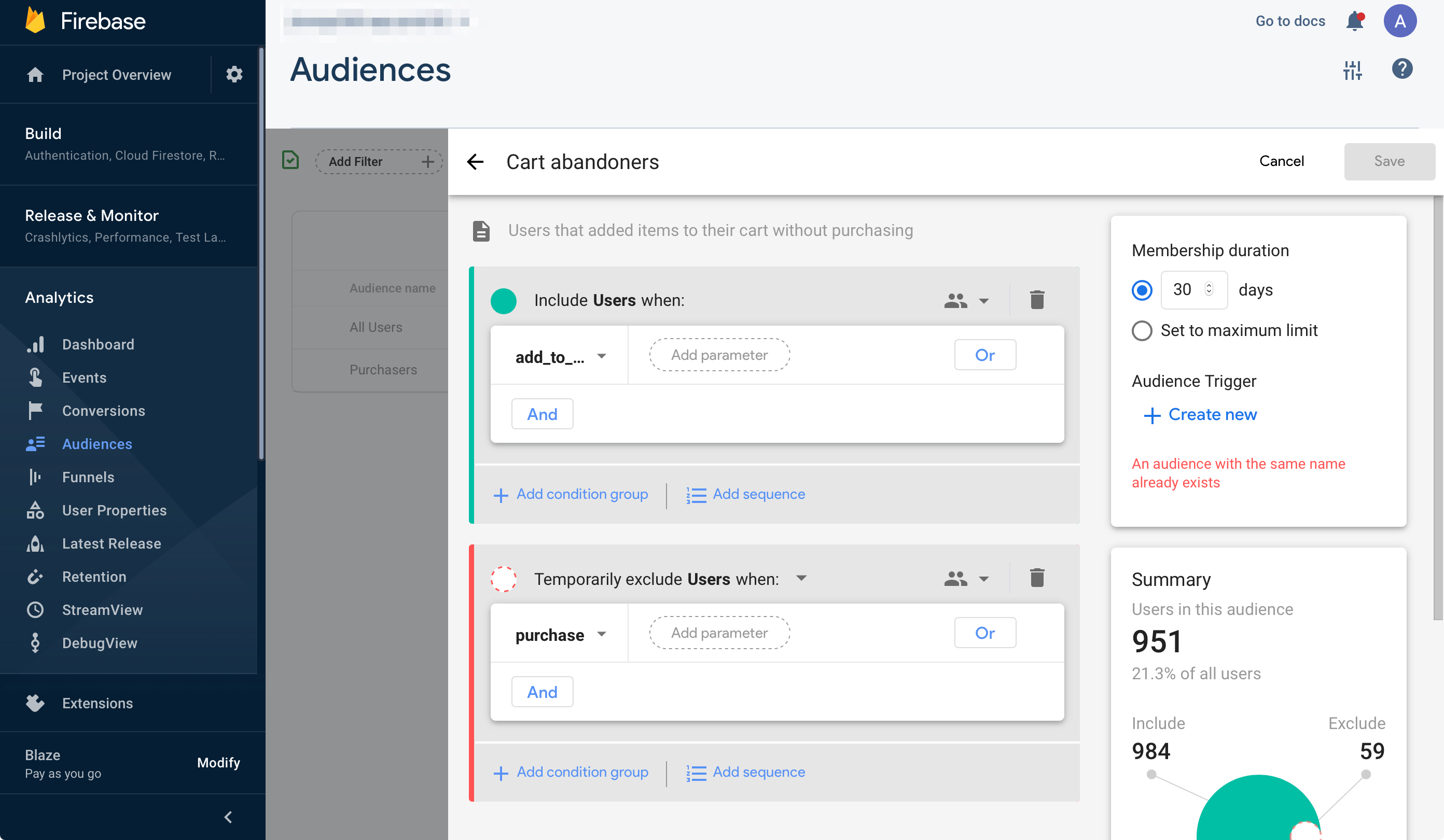Open Funnels in Analytics menu
1444x840 pixels.
88,477
